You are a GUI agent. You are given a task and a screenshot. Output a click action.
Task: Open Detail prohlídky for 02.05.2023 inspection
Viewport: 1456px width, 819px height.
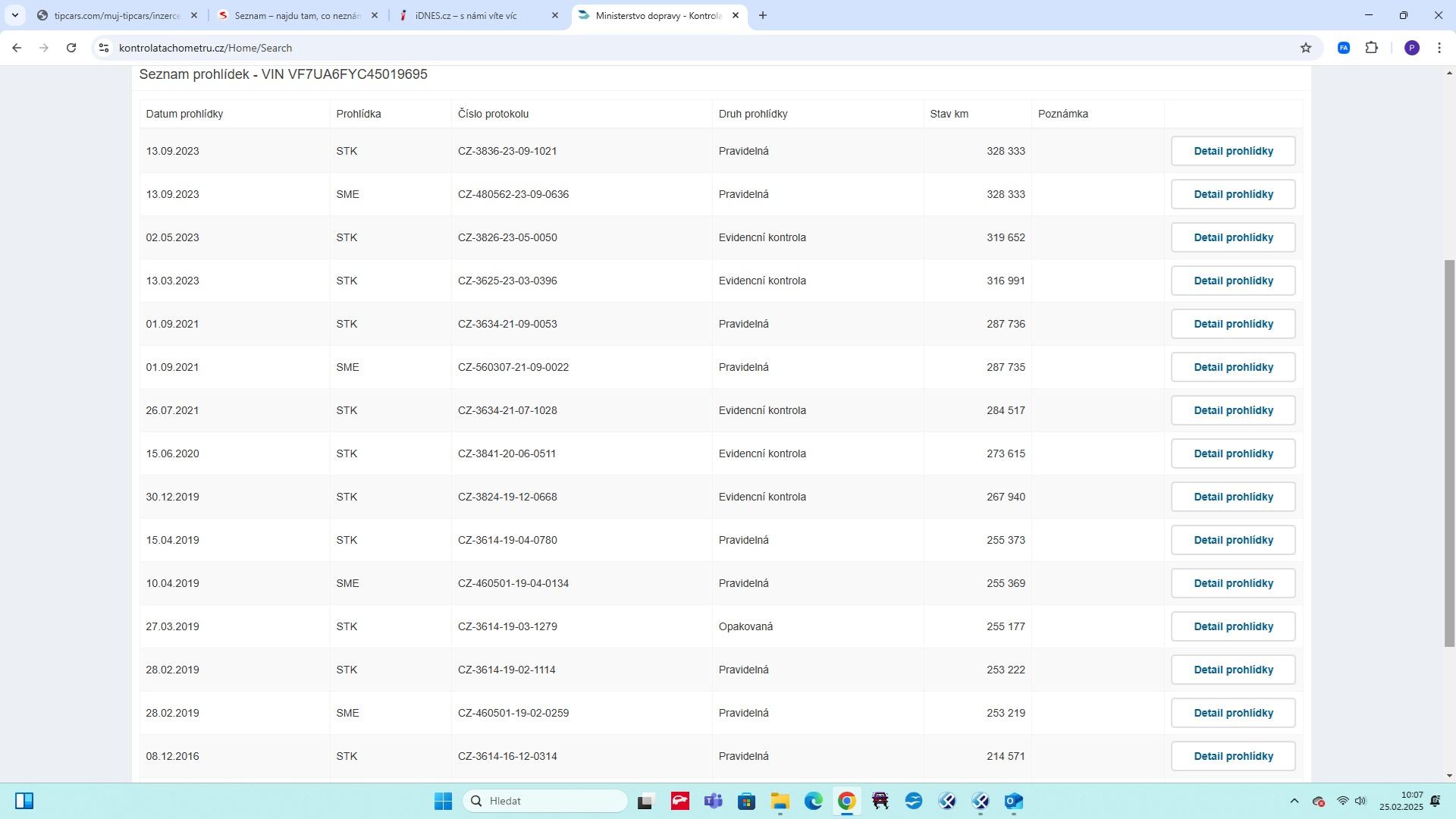tap(1232, 237)
